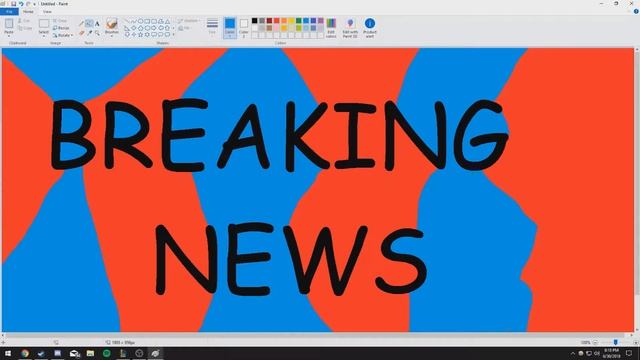Viewport: 640px width, 360px height.
Task: Choose the Five-point star shape
Action: click(x=140, y=35)
